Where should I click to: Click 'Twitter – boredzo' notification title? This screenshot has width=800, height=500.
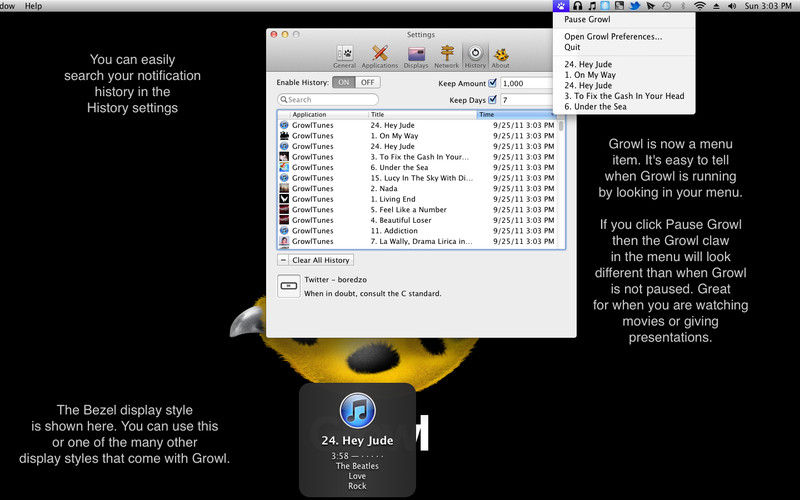point(335,280)
